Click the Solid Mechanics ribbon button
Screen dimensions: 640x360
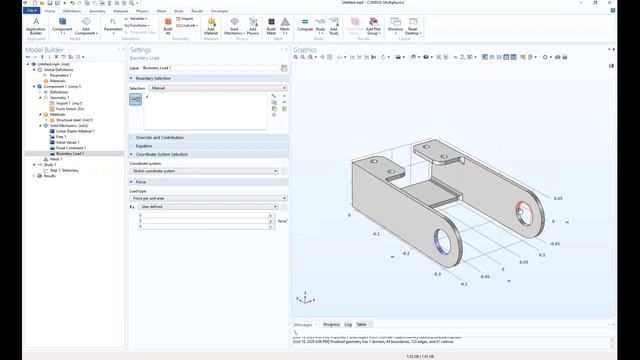(x=234, y=25)
